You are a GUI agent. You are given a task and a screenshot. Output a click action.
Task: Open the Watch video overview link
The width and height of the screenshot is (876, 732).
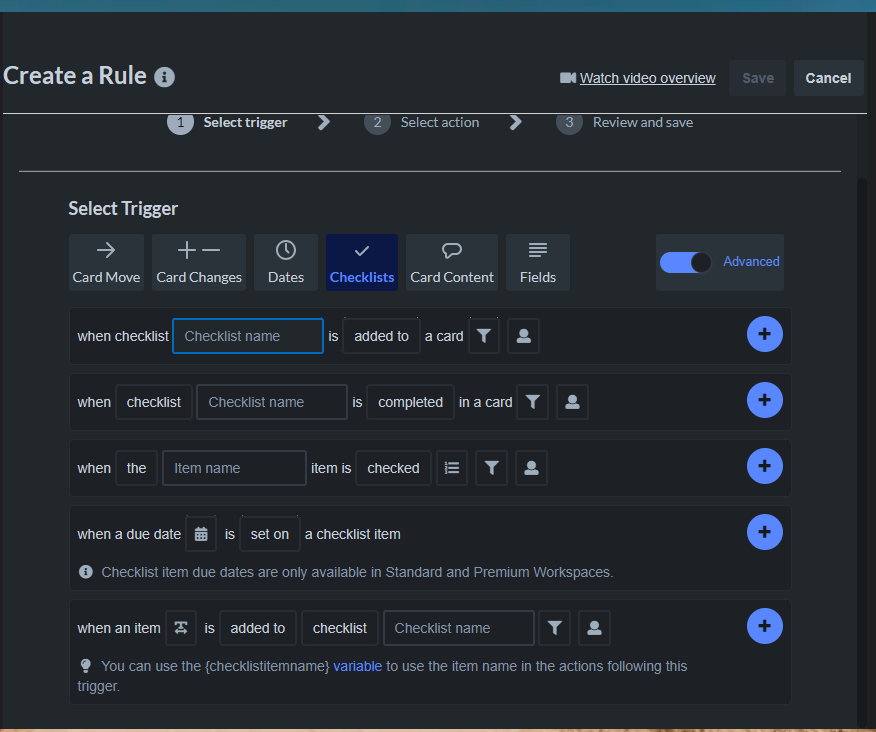coord(648,78)
